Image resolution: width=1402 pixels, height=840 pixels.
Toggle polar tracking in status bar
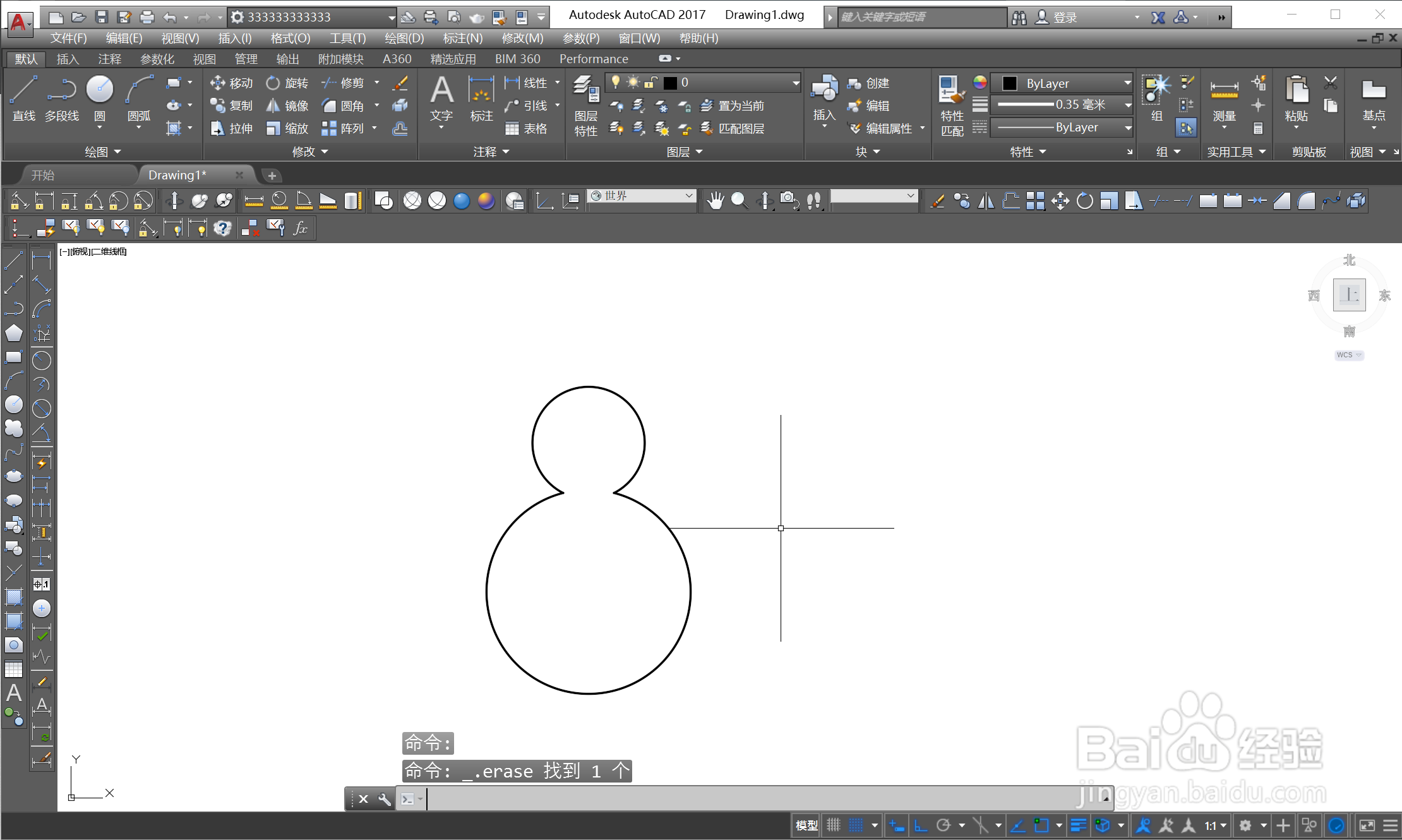[x=944, y=825]
